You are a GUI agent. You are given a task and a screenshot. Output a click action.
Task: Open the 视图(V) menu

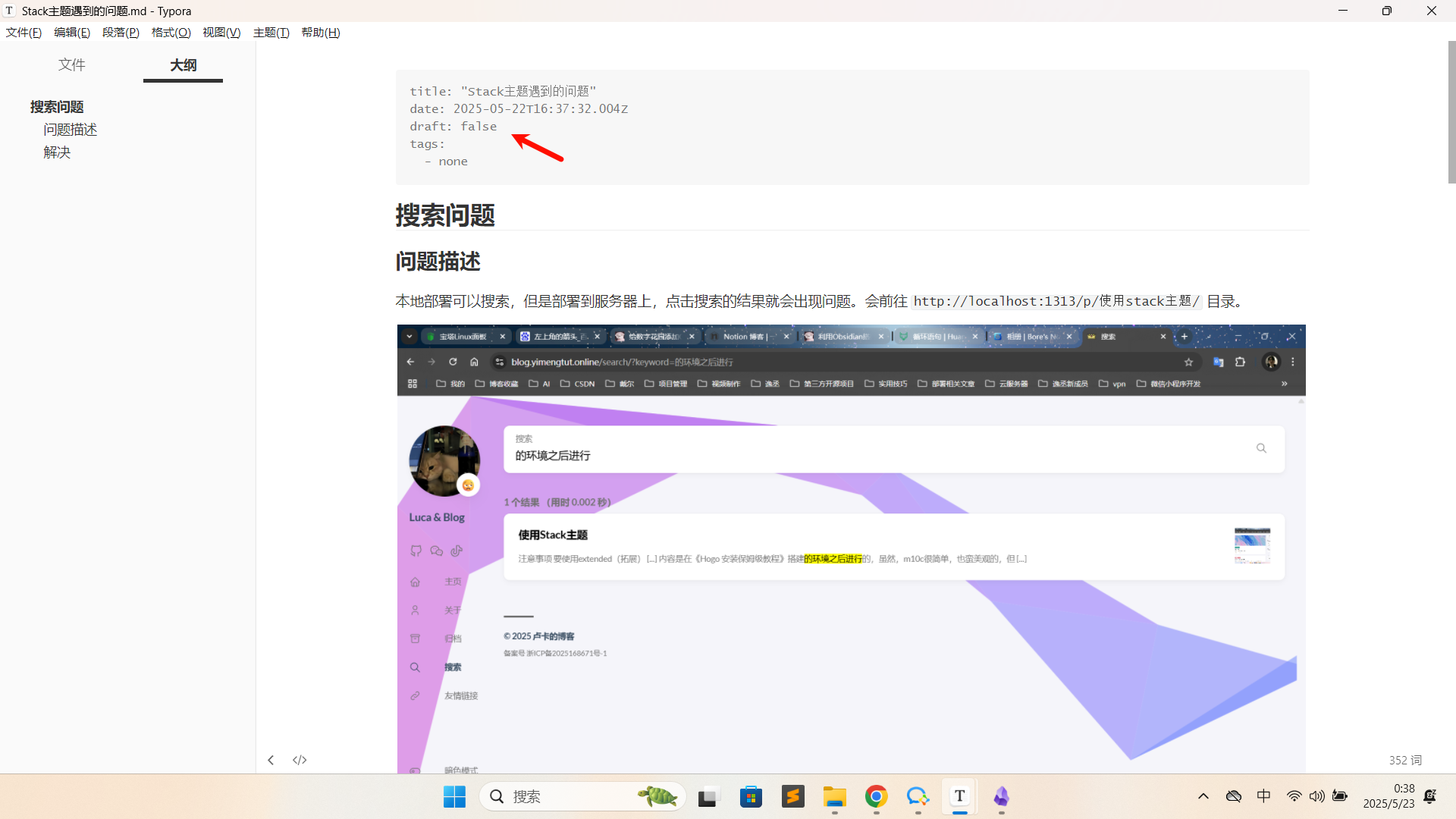(221, 33)
